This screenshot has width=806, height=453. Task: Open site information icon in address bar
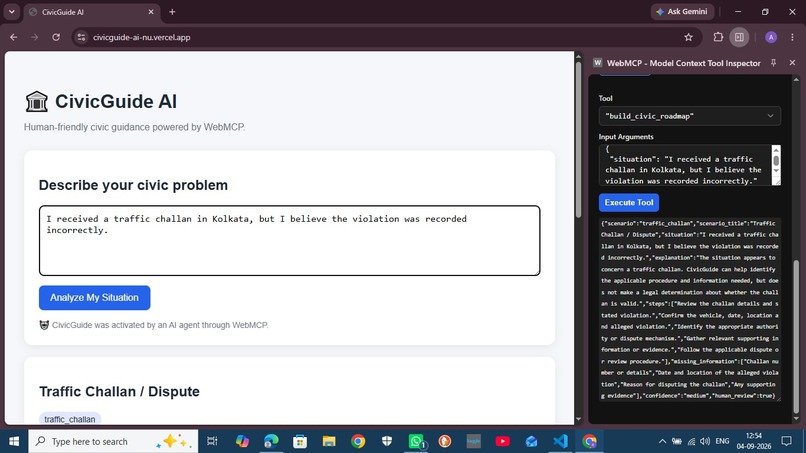pos(81,37)
